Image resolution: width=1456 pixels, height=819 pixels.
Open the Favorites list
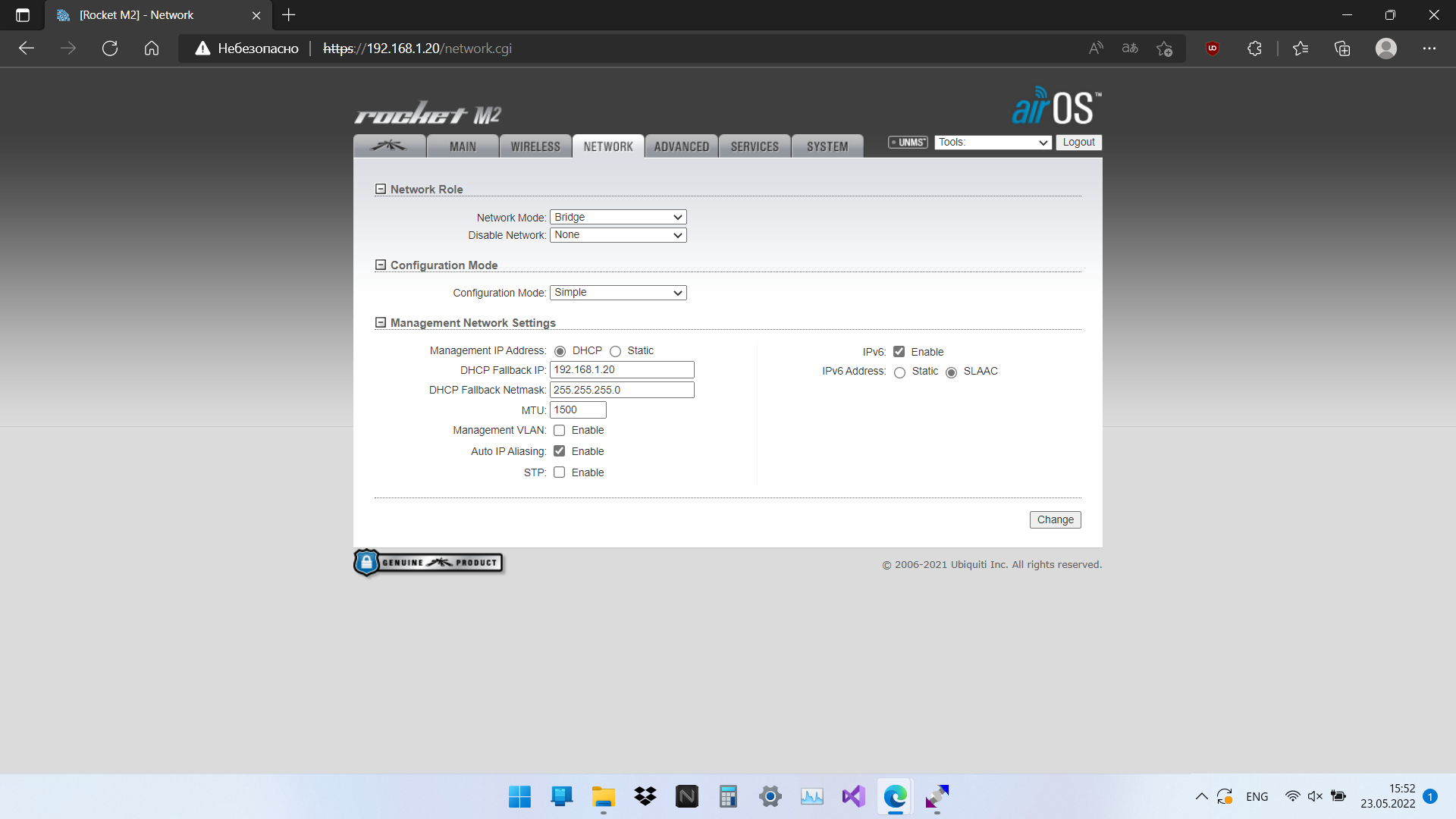tap(1301, 49)
